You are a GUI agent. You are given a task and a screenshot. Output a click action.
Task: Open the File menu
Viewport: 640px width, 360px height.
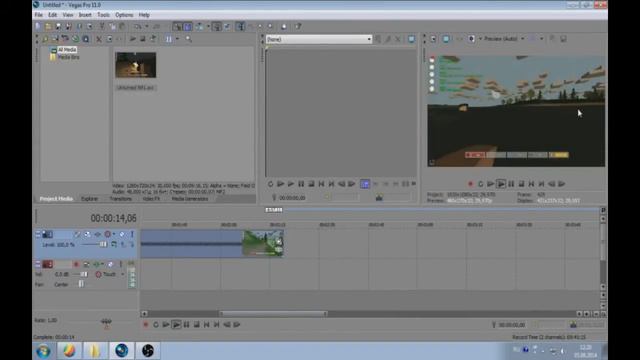[38, 15]
